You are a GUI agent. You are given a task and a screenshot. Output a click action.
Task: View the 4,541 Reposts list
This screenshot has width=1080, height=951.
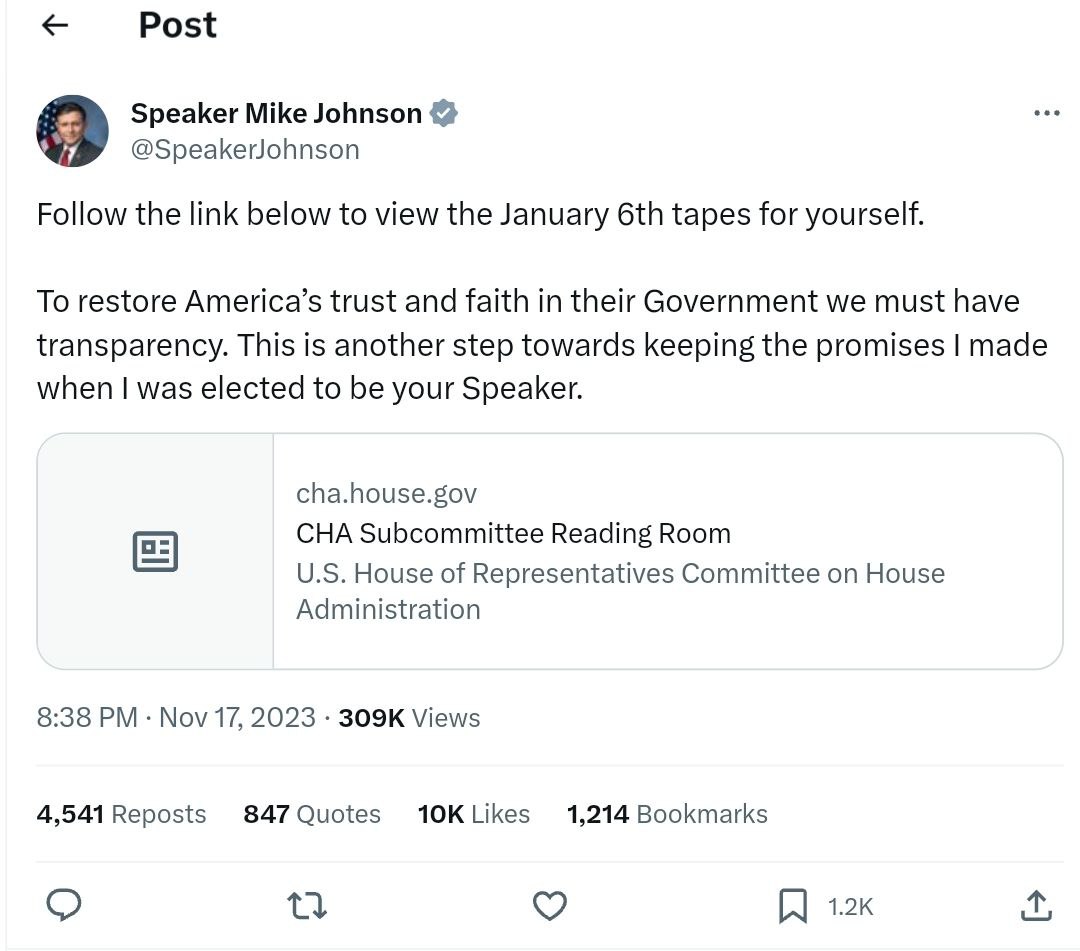[121, 814]
